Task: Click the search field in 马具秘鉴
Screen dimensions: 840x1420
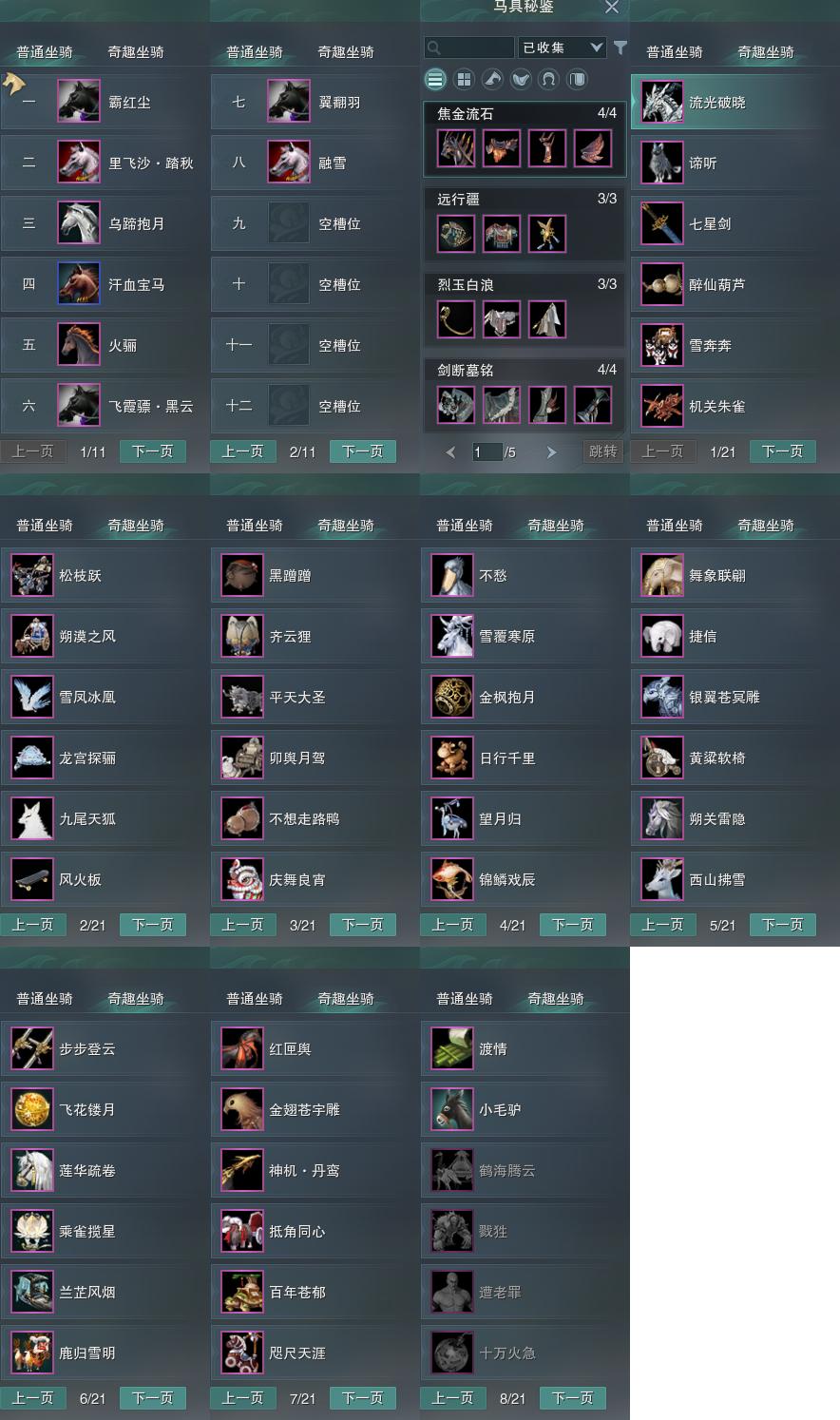Action: pyautogui.click(x=469, y=47)
